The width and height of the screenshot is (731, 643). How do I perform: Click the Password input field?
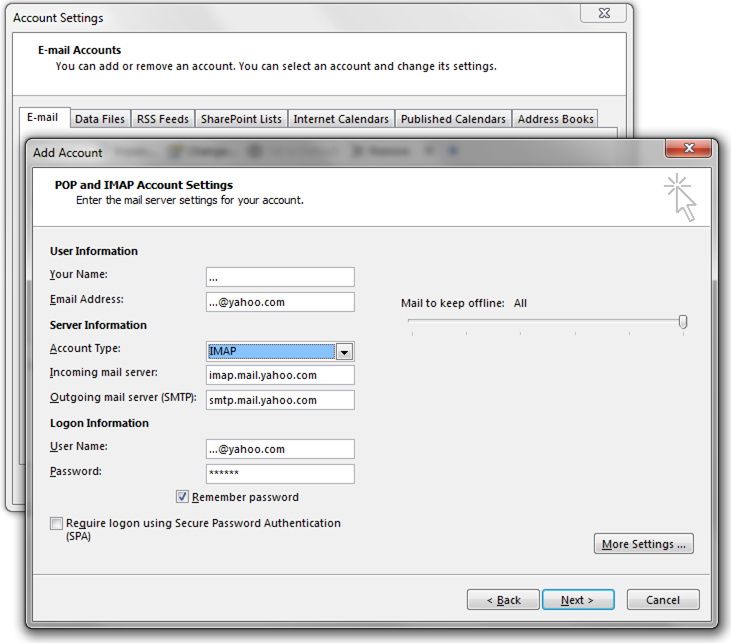click(x=280, y=474)
